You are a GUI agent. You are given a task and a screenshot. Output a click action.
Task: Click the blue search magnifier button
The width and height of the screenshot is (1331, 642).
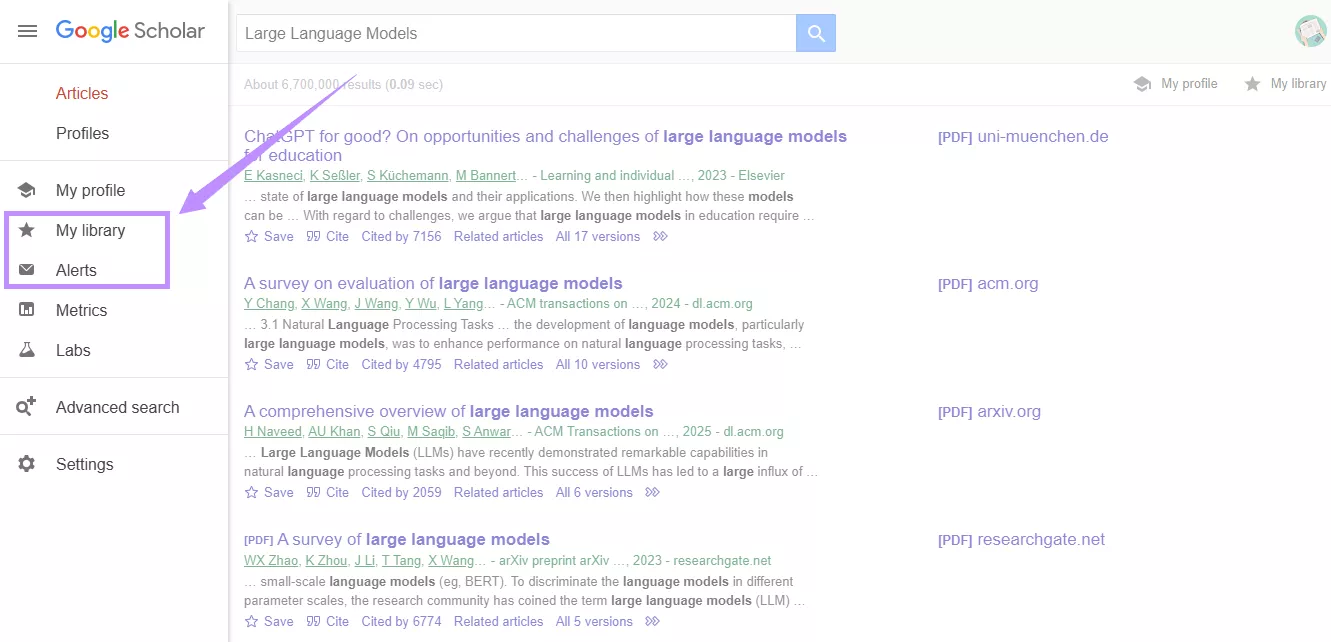coord(816,33)
